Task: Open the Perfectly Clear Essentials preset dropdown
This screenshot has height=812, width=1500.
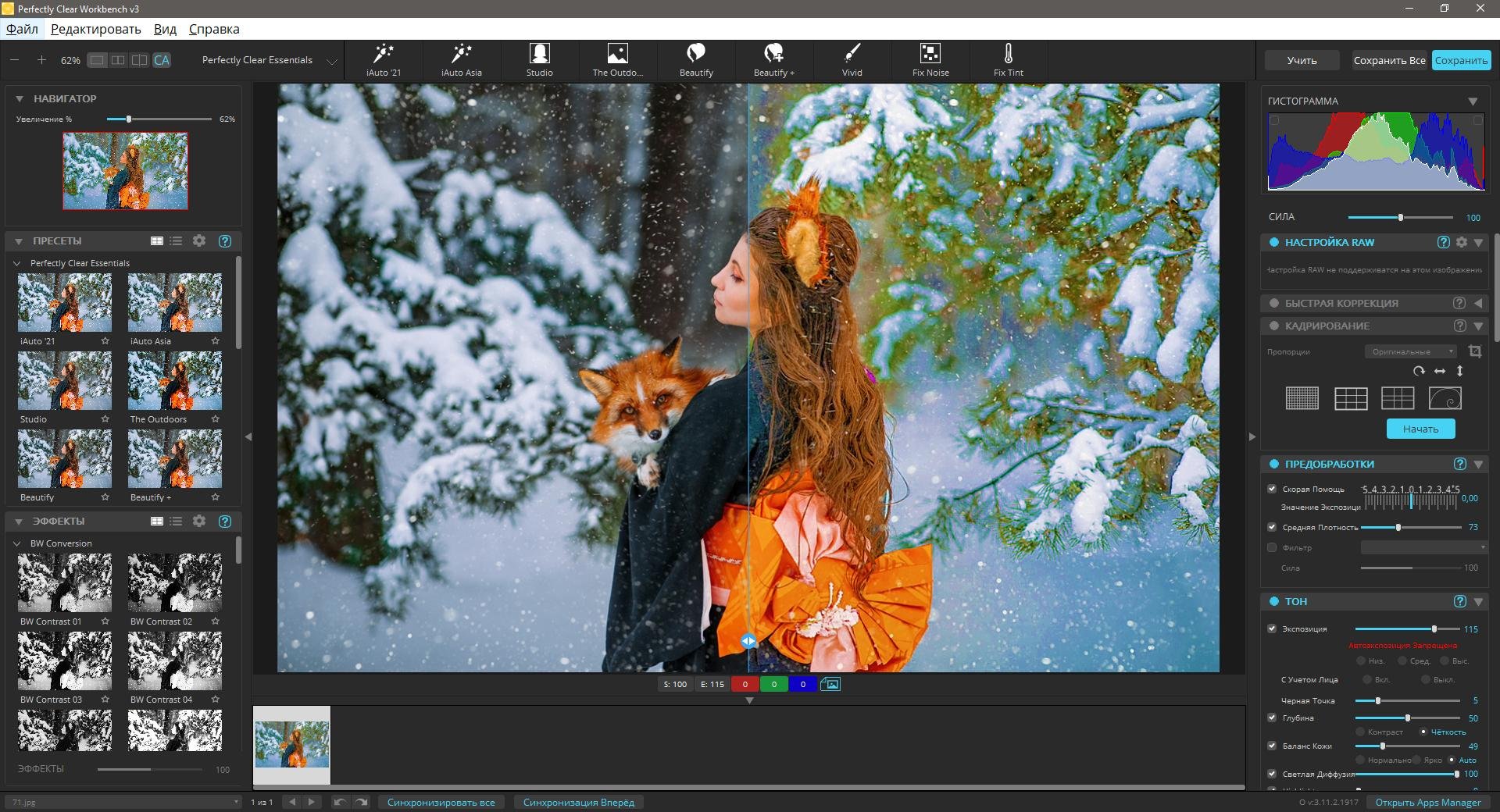Action: [331, 61]
